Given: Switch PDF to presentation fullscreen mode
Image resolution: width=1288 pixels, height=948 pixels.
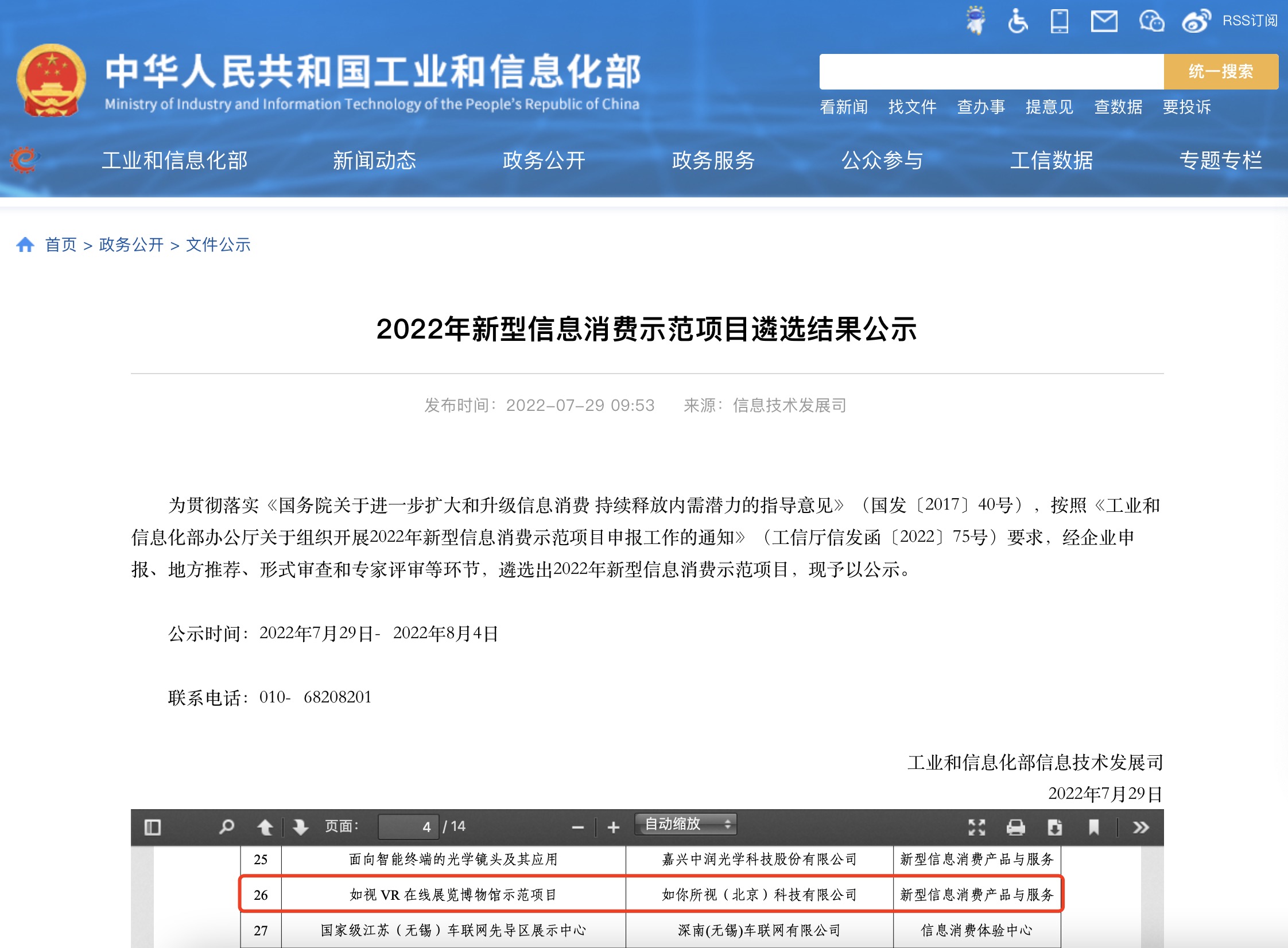Looking at the screenshot, I should click(x=977, y=827).
